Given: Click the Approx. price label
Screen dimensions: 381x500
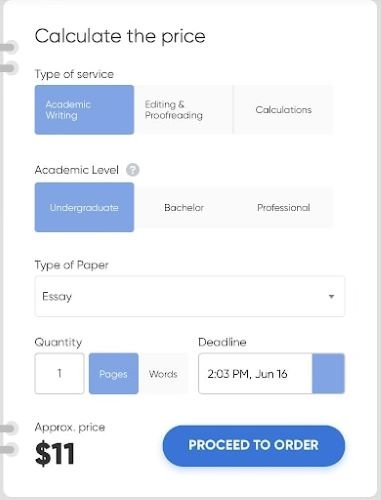Looking at the screenshot, I should pyautogui.click(x=70, y=427).
